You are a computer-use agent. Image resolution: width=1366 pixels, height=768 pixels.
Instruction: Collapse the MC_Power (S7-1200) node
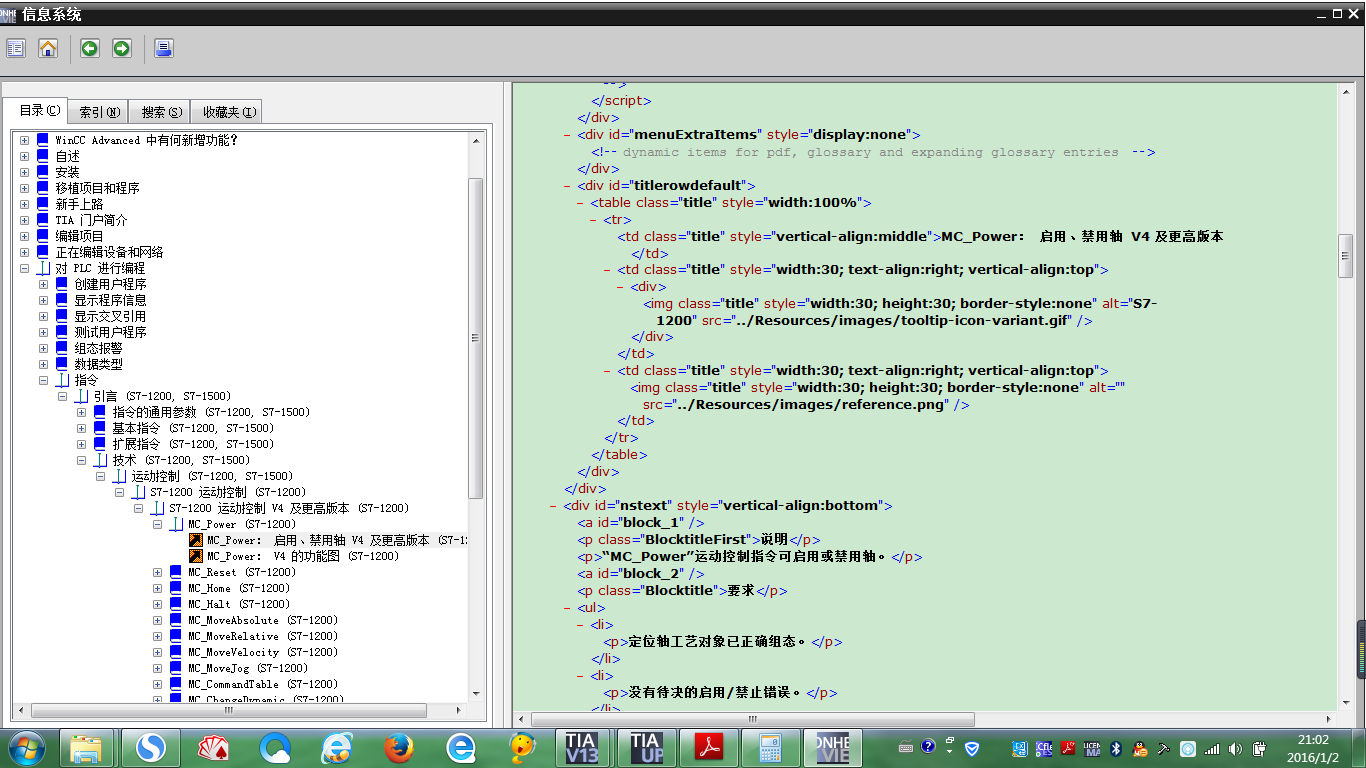pos(158,524)
